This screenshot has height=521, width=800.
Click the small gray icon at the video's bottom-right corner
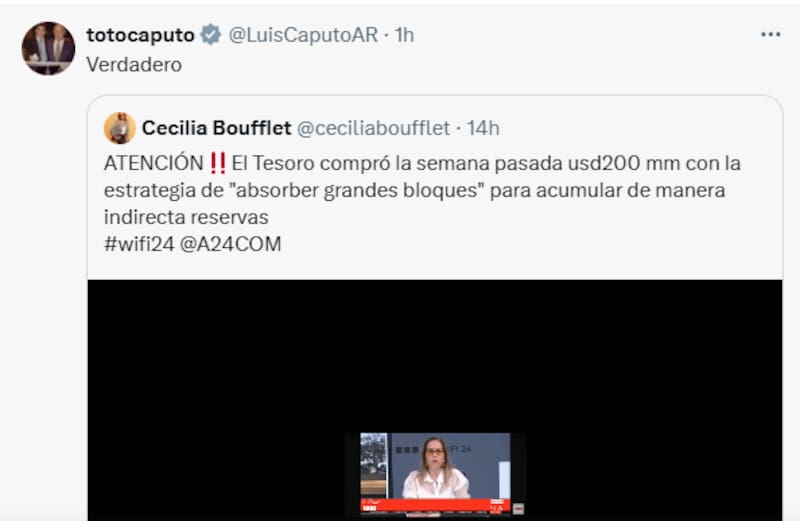pyautogui.click(x=518, y=508)
